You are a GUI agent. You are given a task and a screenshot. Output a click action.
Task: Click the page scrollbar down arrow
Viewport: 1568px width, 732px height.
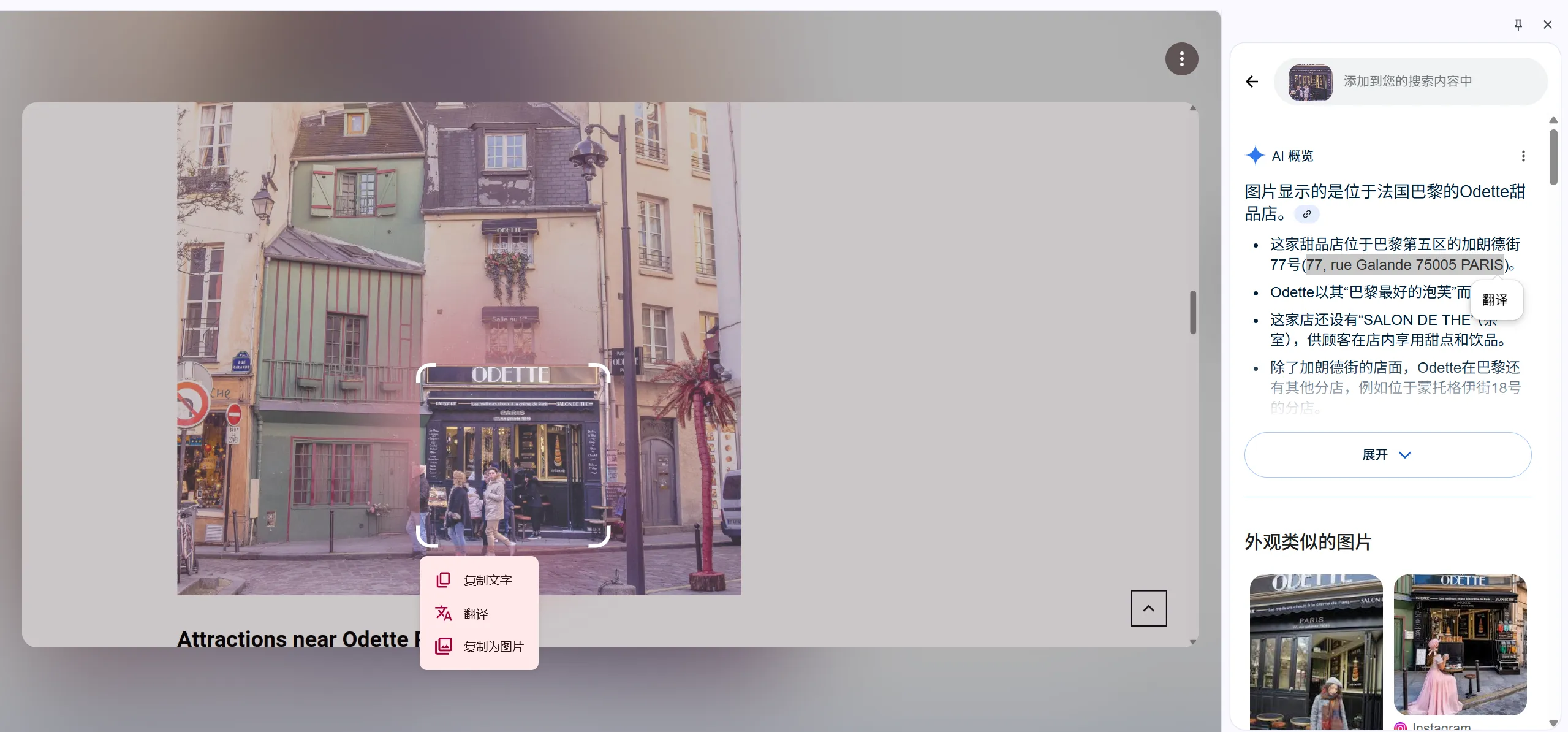click(1192, 642)
